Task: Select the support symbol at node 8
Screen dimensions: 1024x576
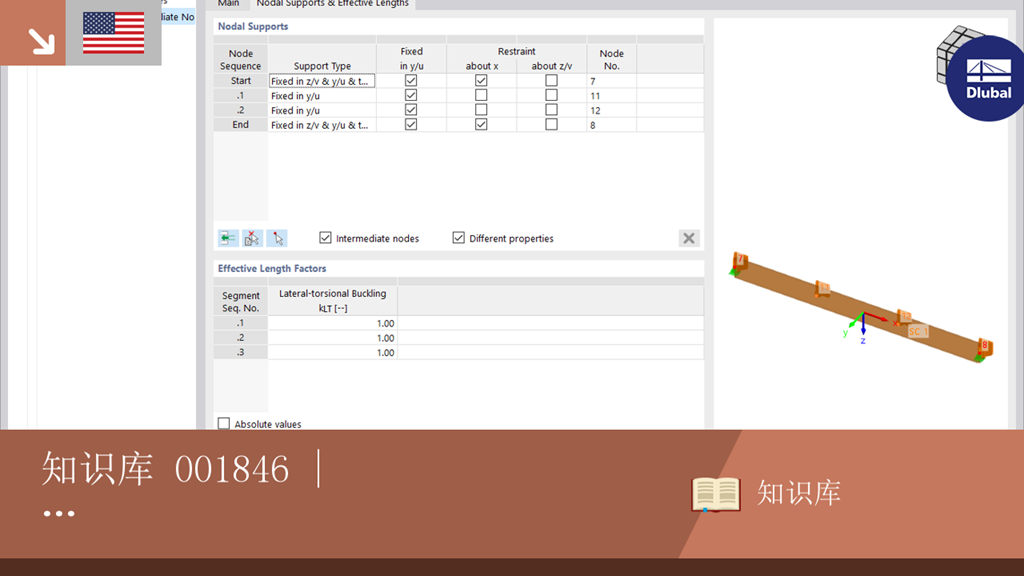Action: pyautogui.click(x=984, y=349)
